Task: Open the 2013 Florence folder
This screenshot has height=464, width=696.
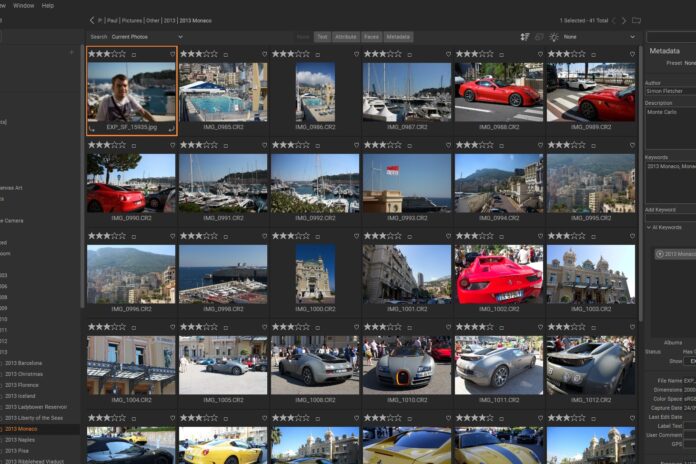Action: (x=22, y=385)
